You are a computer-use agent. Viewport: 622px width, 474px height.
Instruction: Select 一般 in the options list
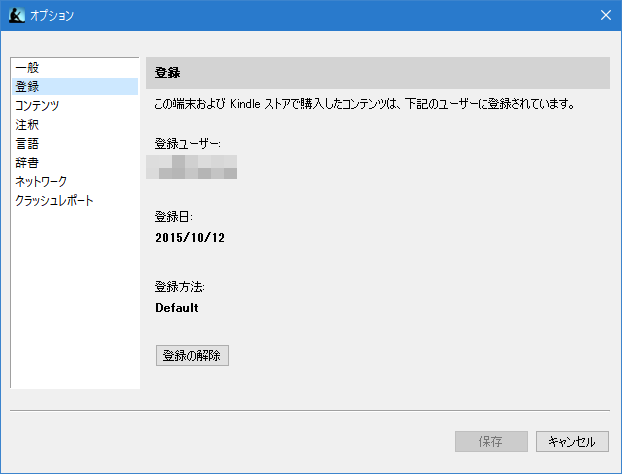click(75, 68)
